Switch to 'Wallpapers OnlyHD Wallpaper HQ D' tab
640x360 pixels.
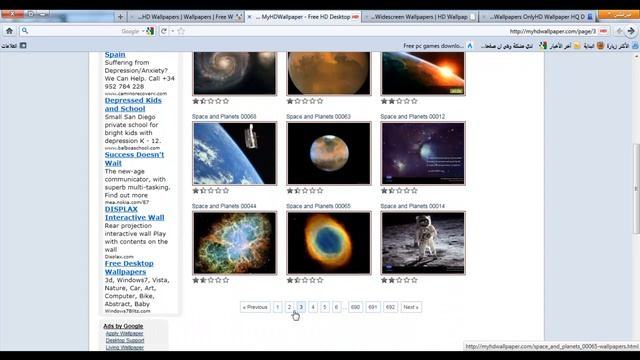pos(539,17)
